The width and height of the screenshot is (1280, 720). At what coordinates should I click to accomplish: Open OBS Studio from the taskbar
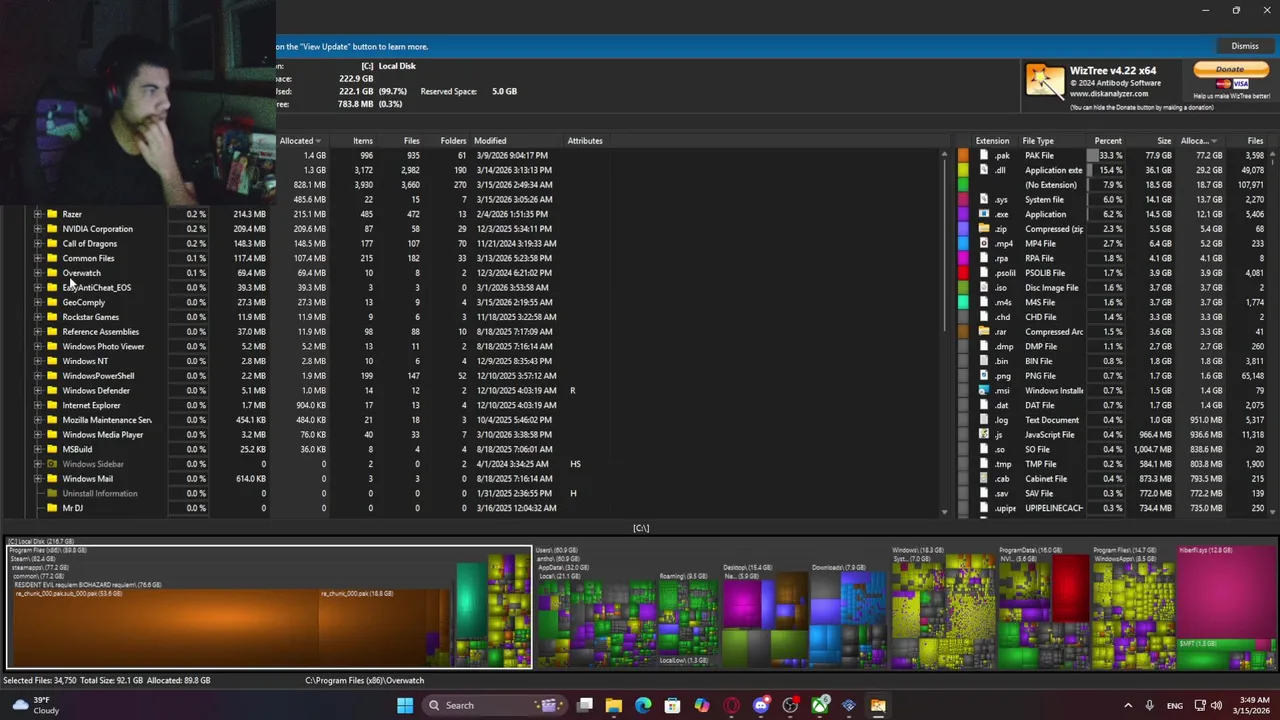point(790,705)
